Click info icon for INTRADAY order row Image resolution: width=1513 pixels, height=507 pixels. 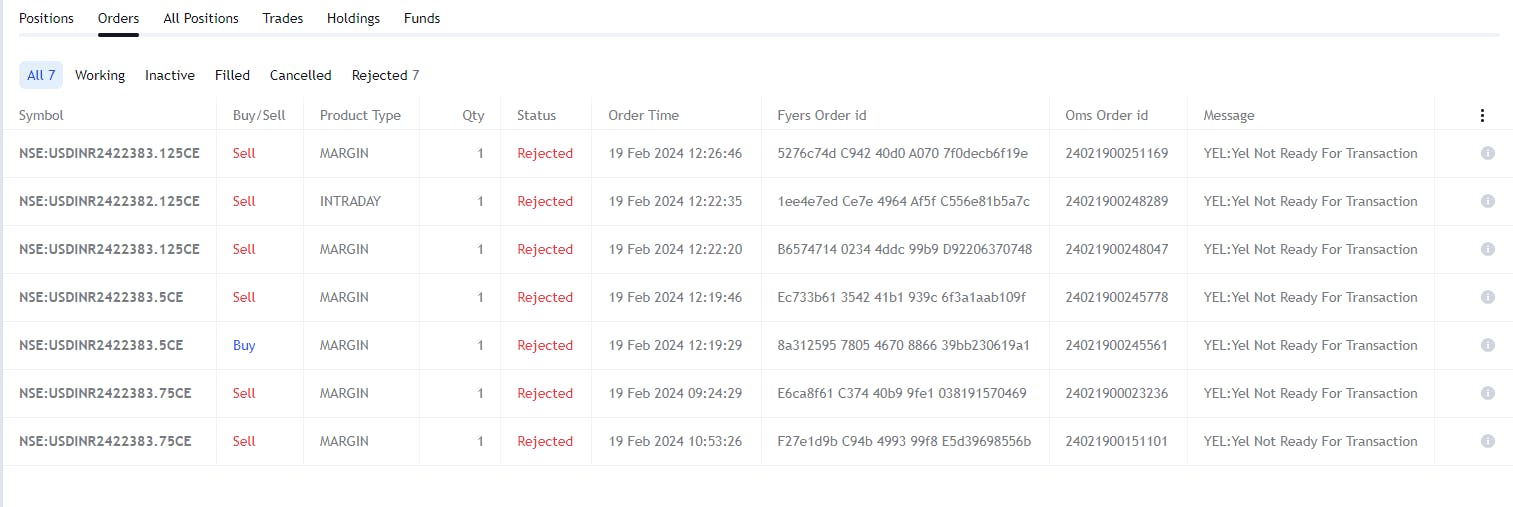(1487, 201)
